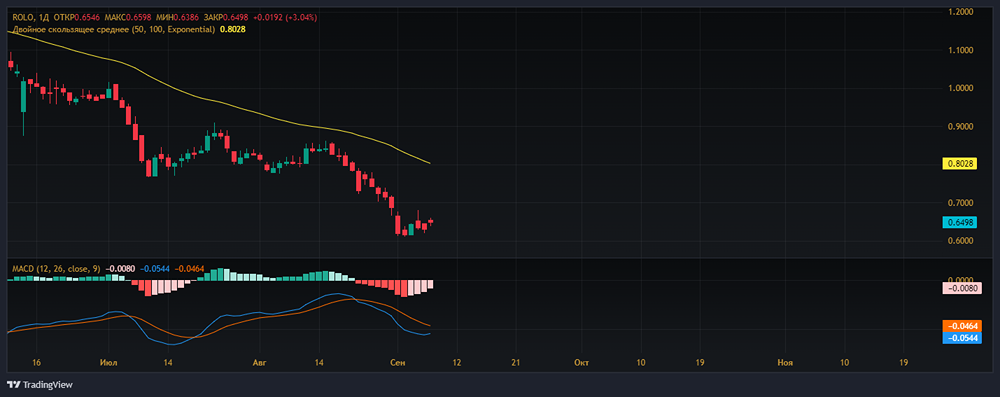1000x397 pixels.
Task: Click the blue -0.0544 value in the MACD legend
Action: (155, 269)
